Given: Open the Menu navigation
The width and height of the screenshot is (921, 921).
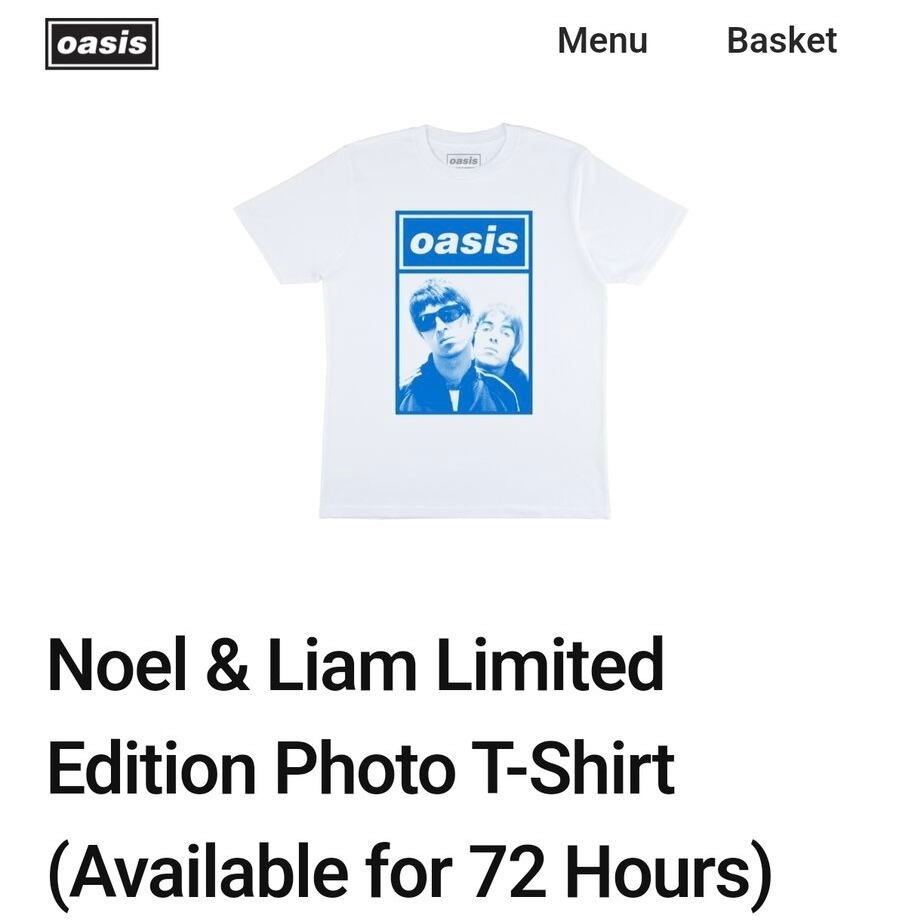Looking at the screenshot, I should click(602, 41).
